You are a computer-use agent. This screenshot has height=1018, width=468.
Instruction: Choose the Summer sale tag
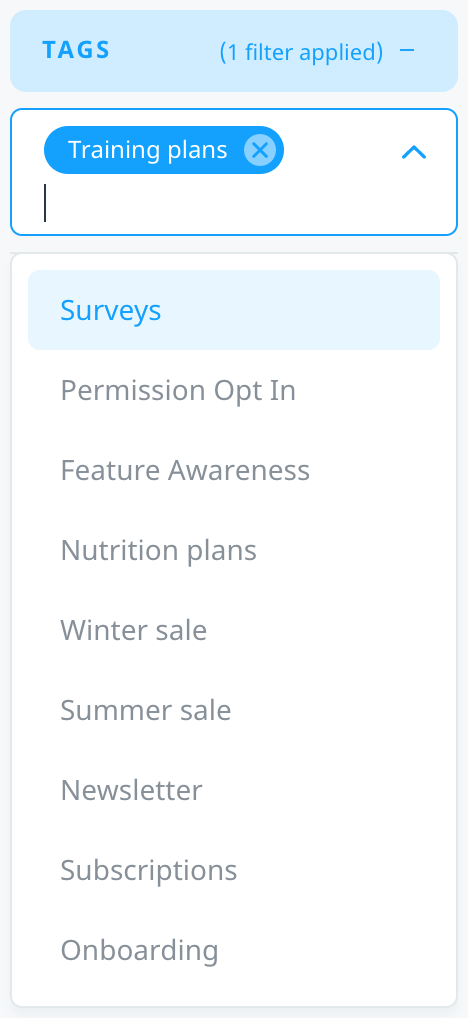[234, 710]
